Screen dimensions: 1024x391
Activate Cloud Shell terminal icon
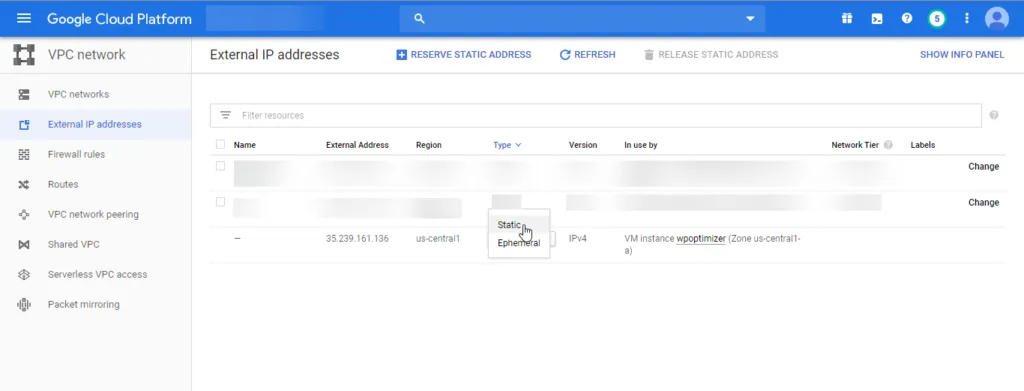(x=877, y=18)
